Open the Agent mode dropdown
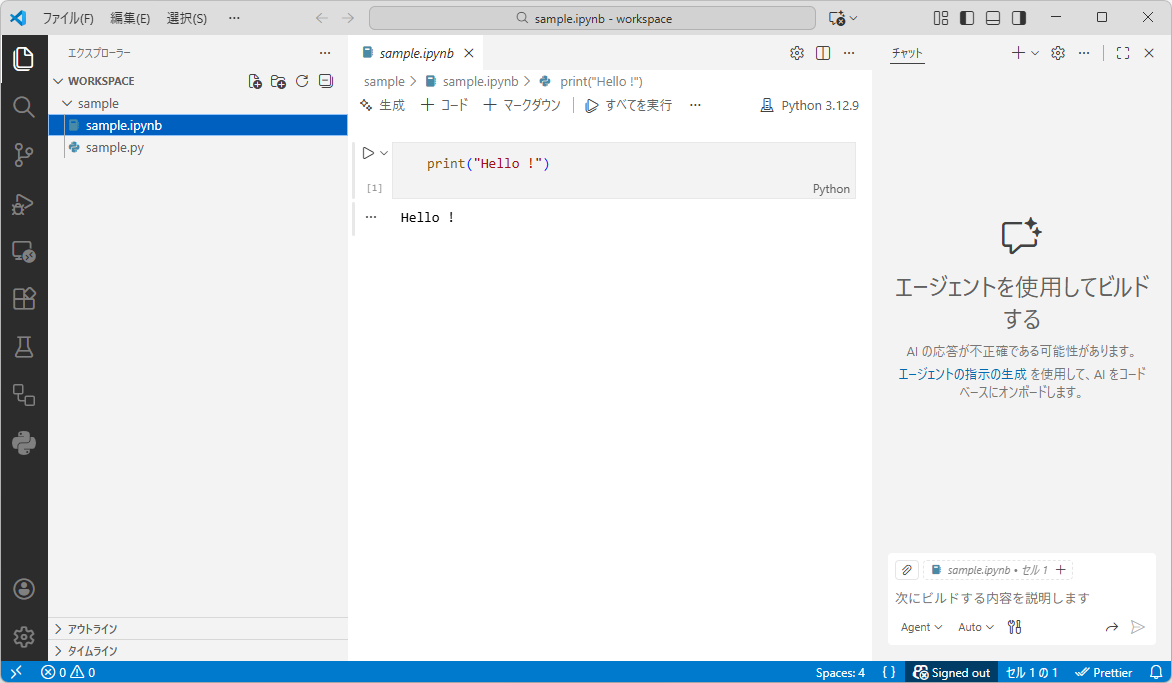 click(921, 627)
